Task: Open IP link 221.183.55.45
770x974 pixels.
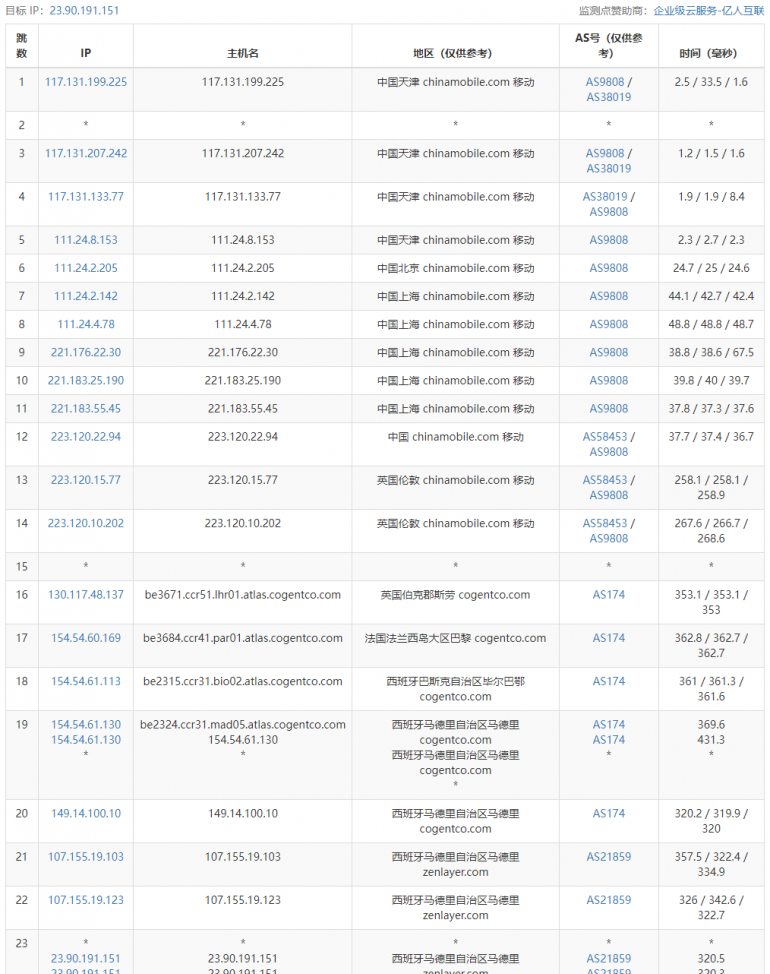Action: point(86,409)
